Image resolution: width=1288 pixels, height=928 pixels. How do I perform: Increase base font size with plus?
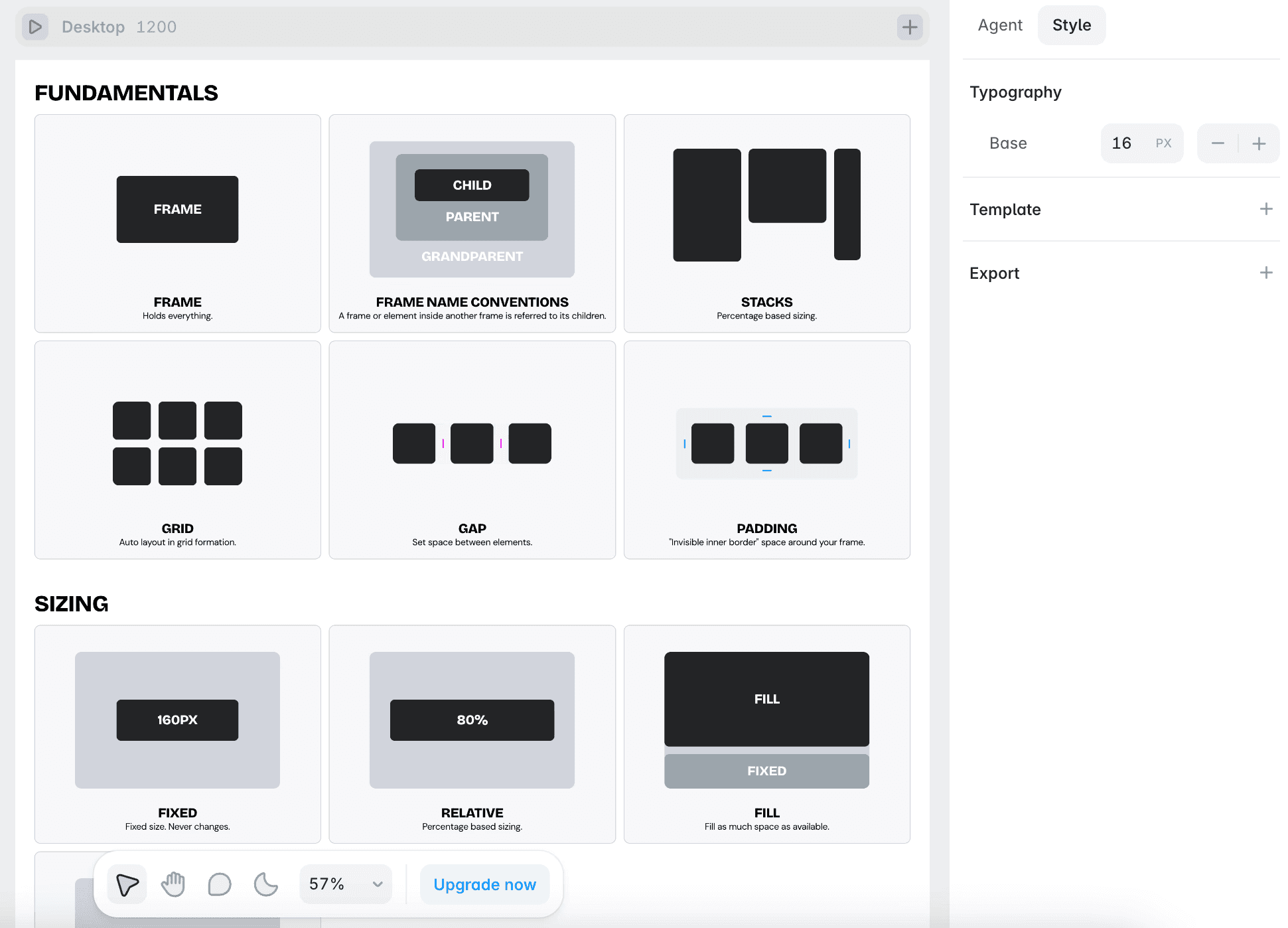click(1259, 143)
